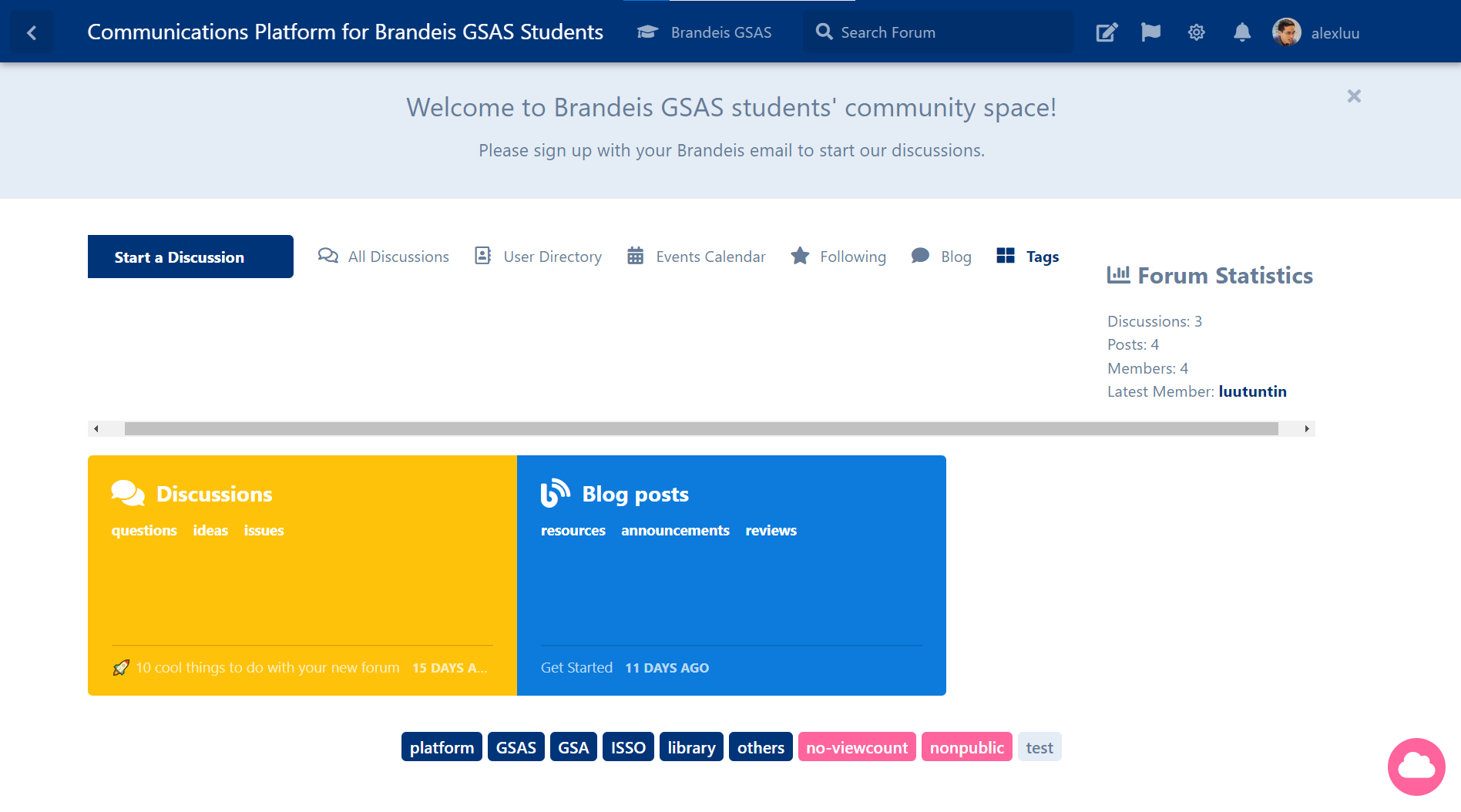
Task: Click the alexluu avatar picture
Action: point(1286,32)
